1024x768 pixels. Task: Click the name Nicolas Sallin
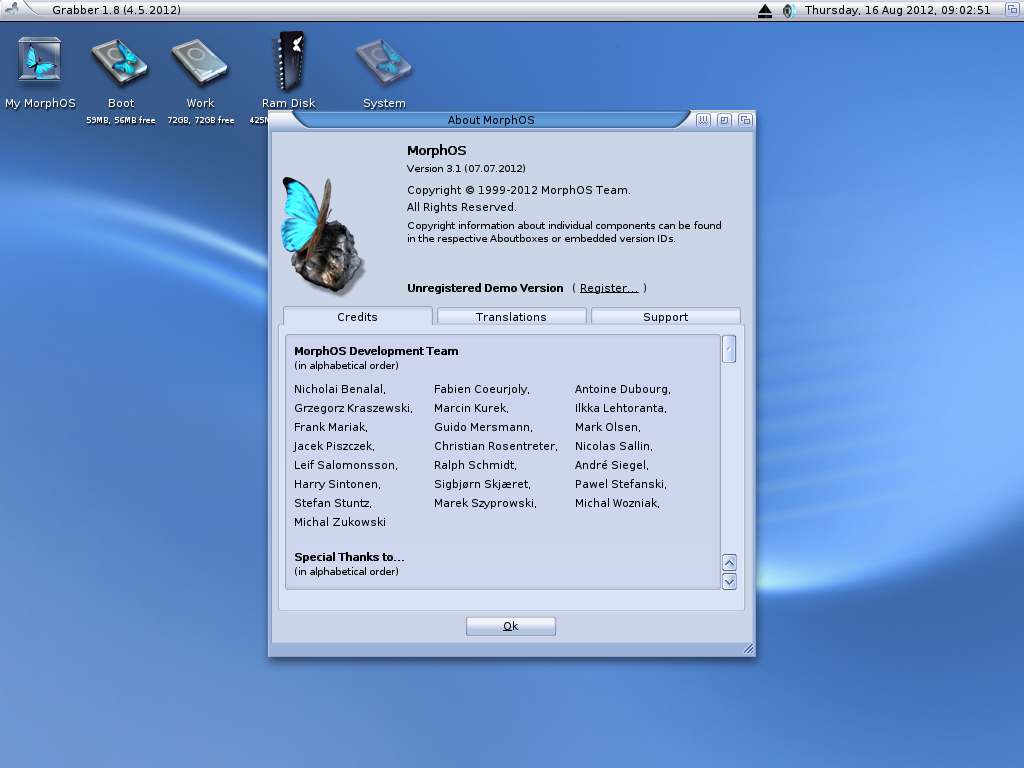pyautogui.click(x=613, y=446)
